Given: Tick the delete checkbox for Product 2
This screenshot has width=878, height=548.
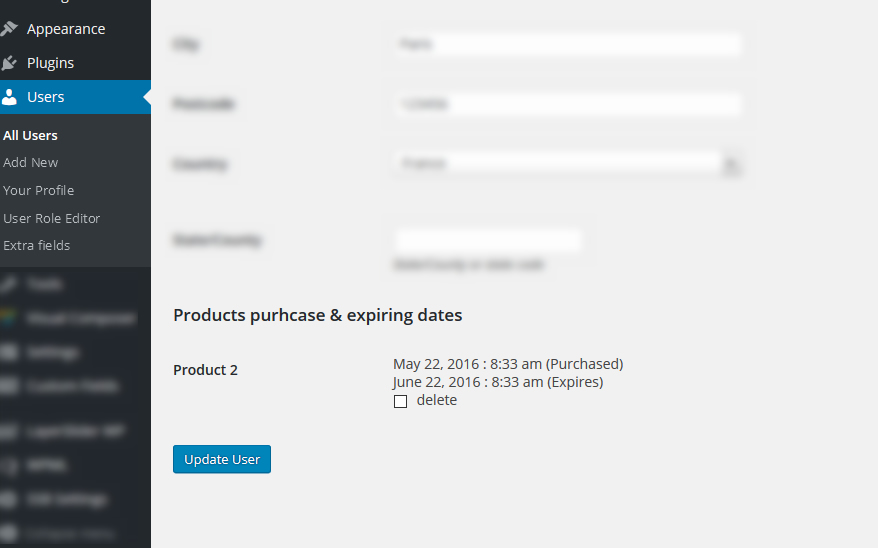Looking at the screenshot, I should click(x=400, y=401).
